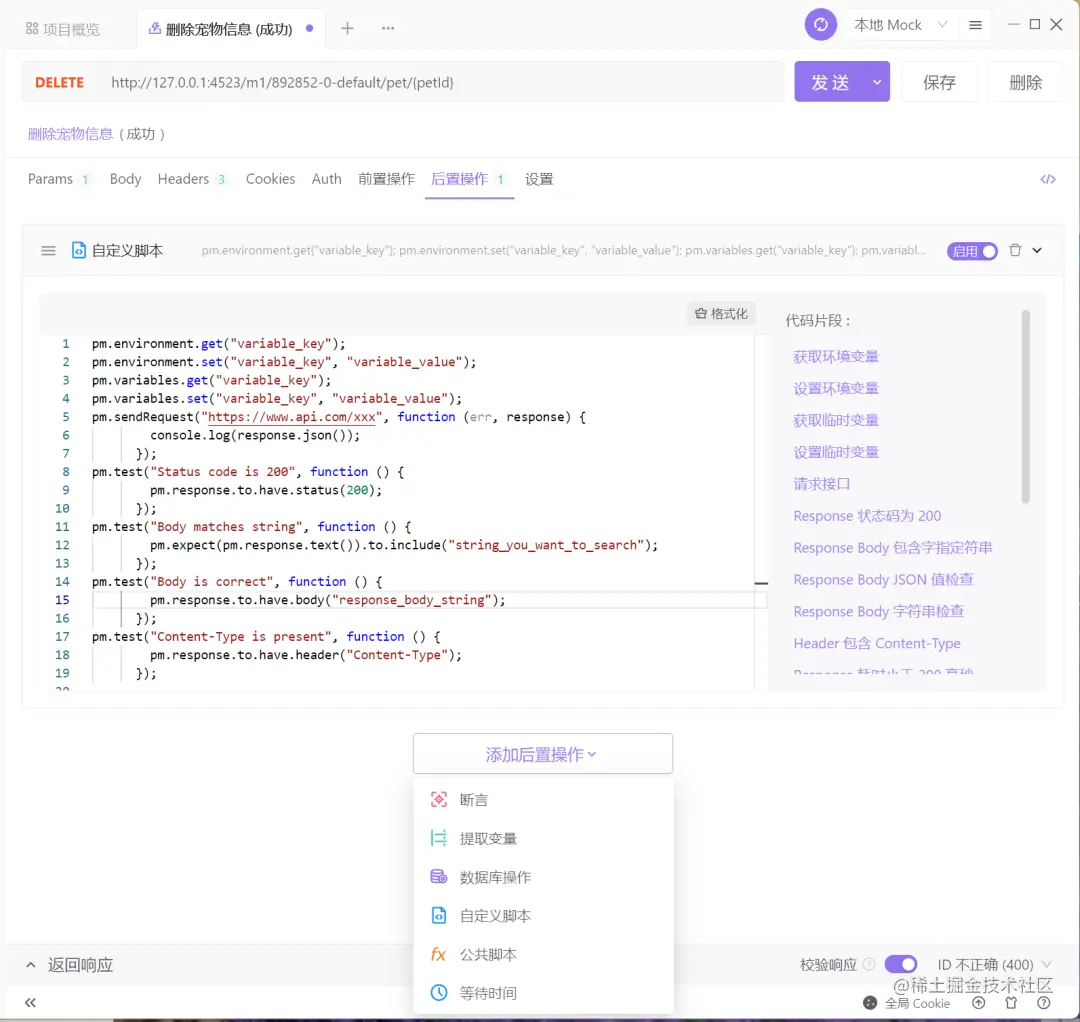Click the 格式化 format button

click(721, 314)
